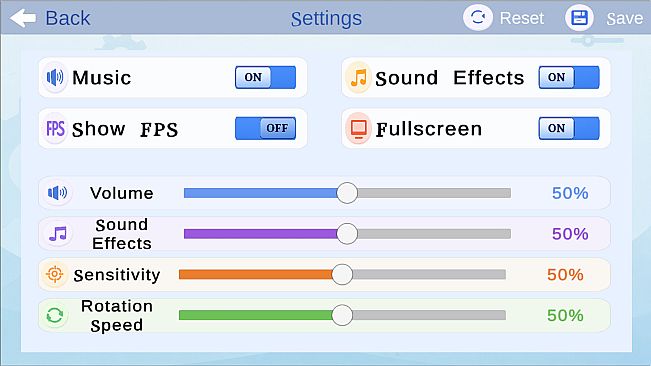Disable the Sound Effects toggle
The width and height of the screenshot is (651, 366).
[x=569, y=77]
